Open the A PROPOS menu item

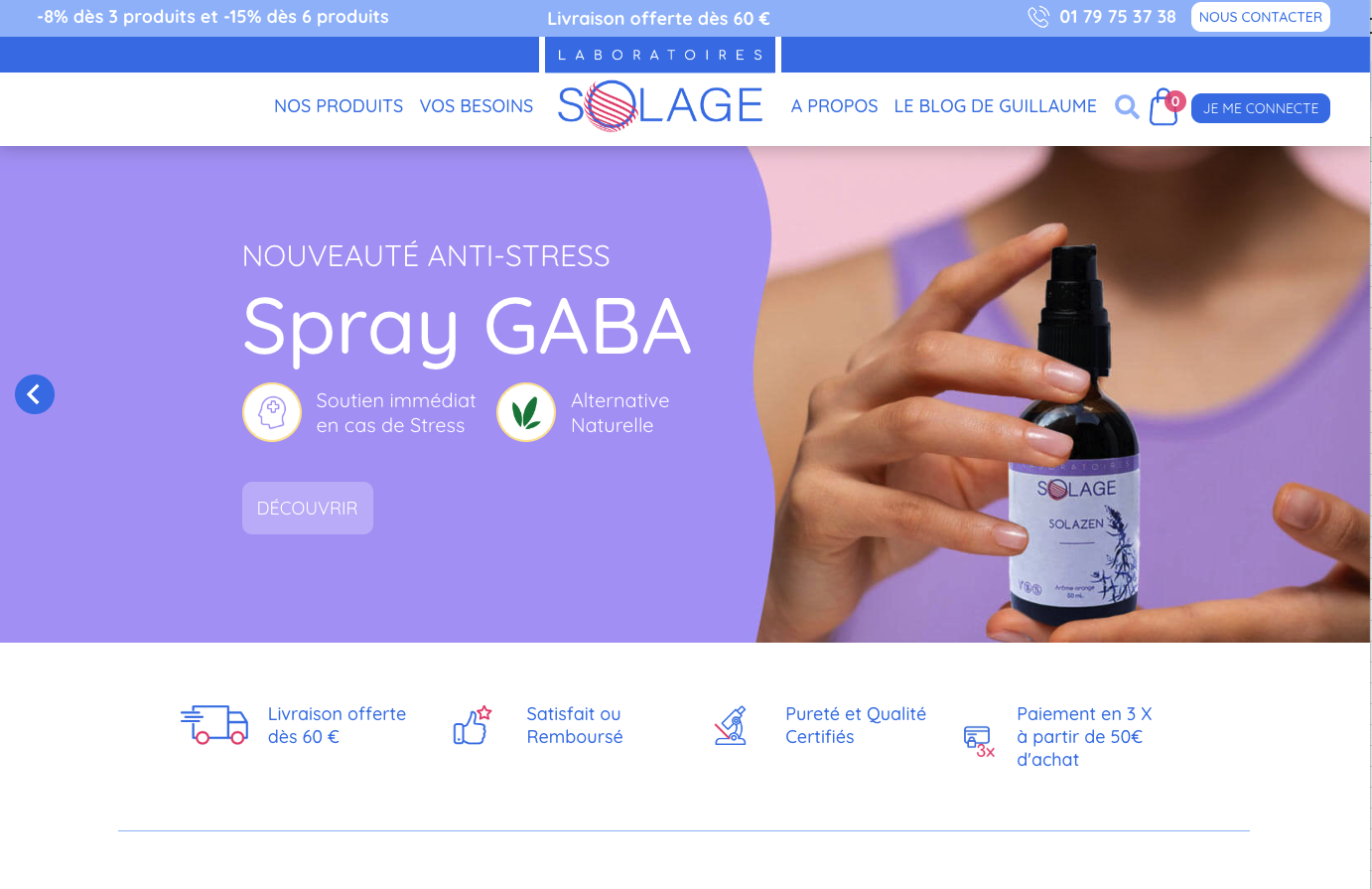[x=834, y=106]
